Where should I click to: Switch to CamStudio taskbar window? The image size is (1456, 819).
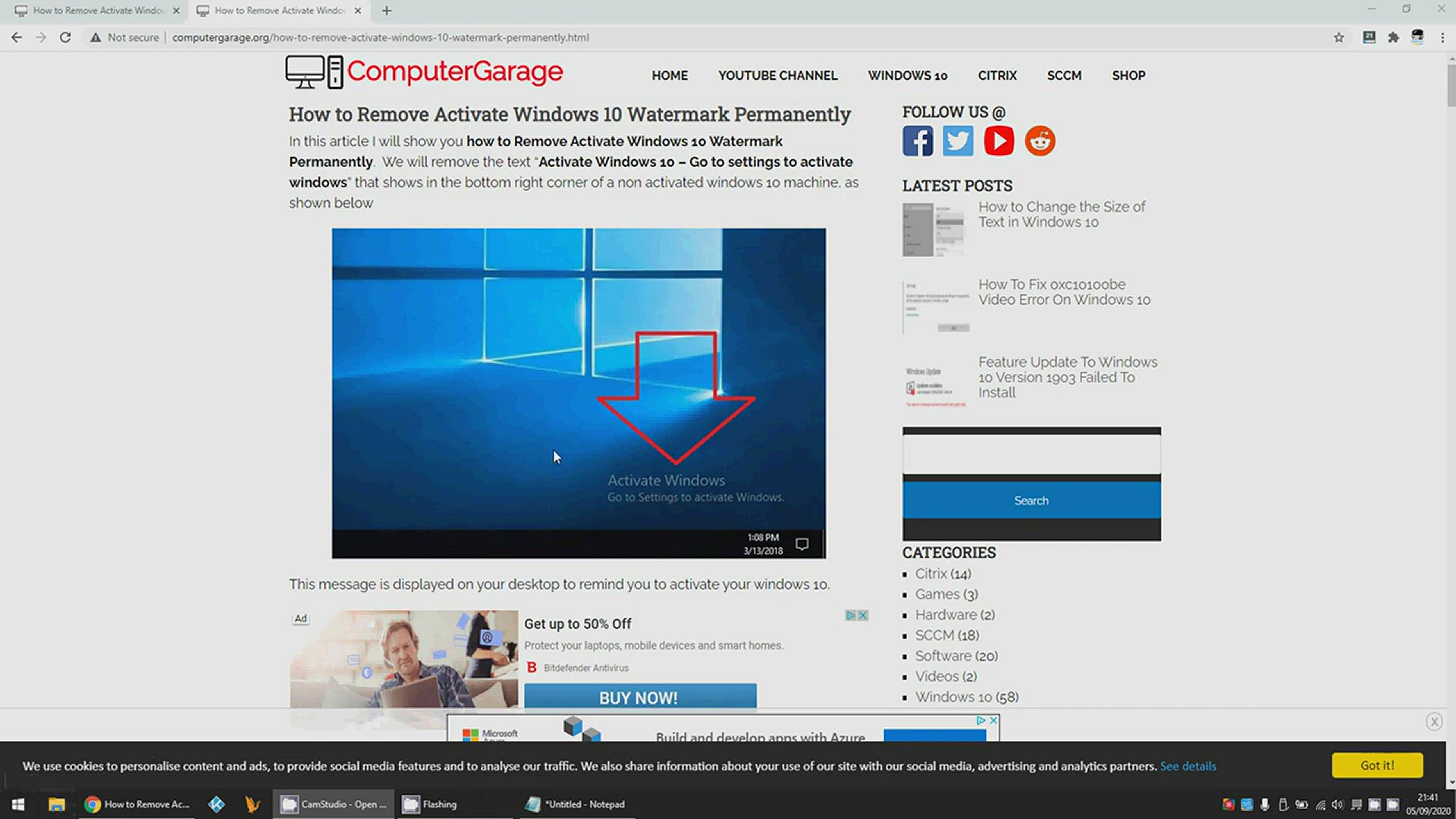tap(334, 804)
